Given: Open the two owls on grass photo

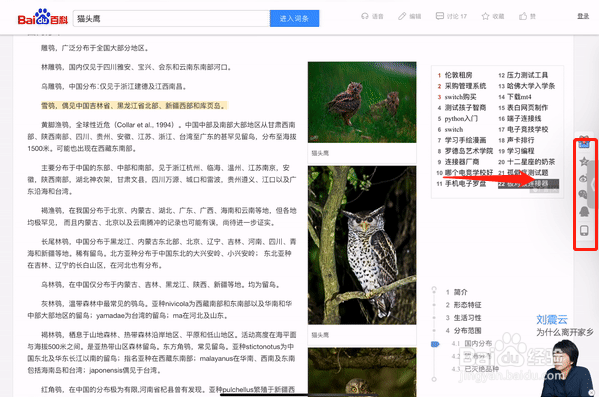Looking at the screenshot, I should tap(362, 102).
